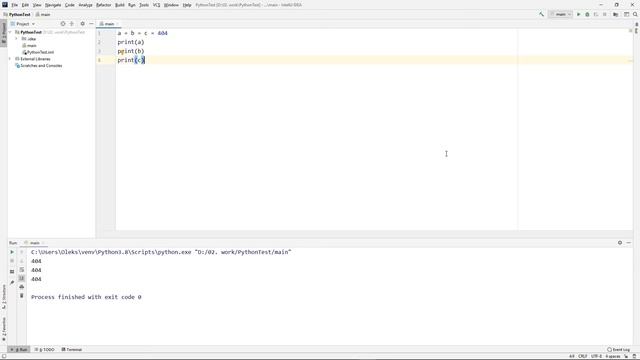Open the run configuration dropdown labeled main

click(x=560, y=14)
